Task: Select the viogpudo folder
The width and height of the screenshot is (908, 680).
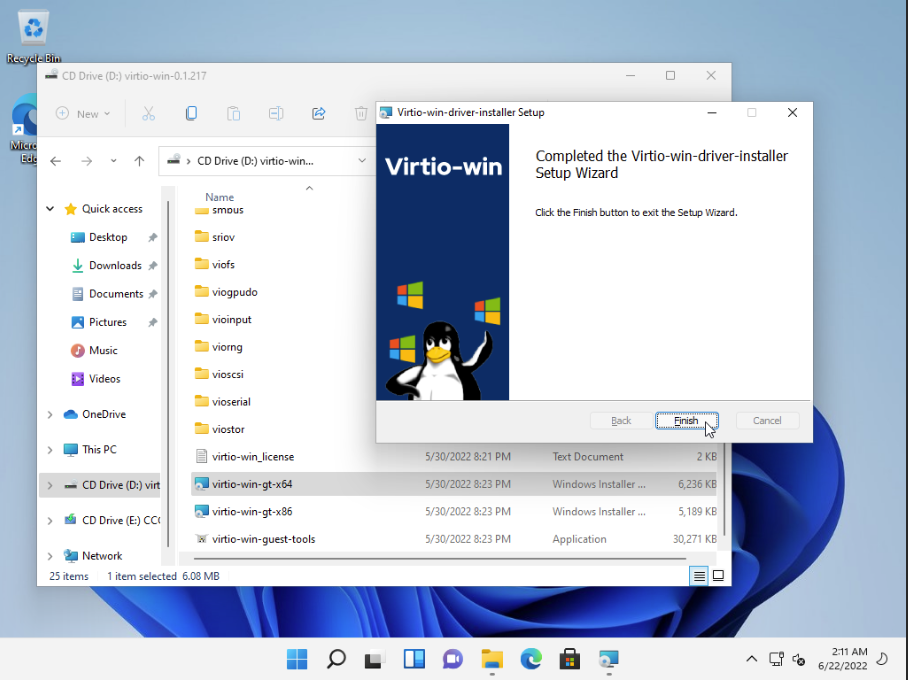Action: [x=235, y=292]
